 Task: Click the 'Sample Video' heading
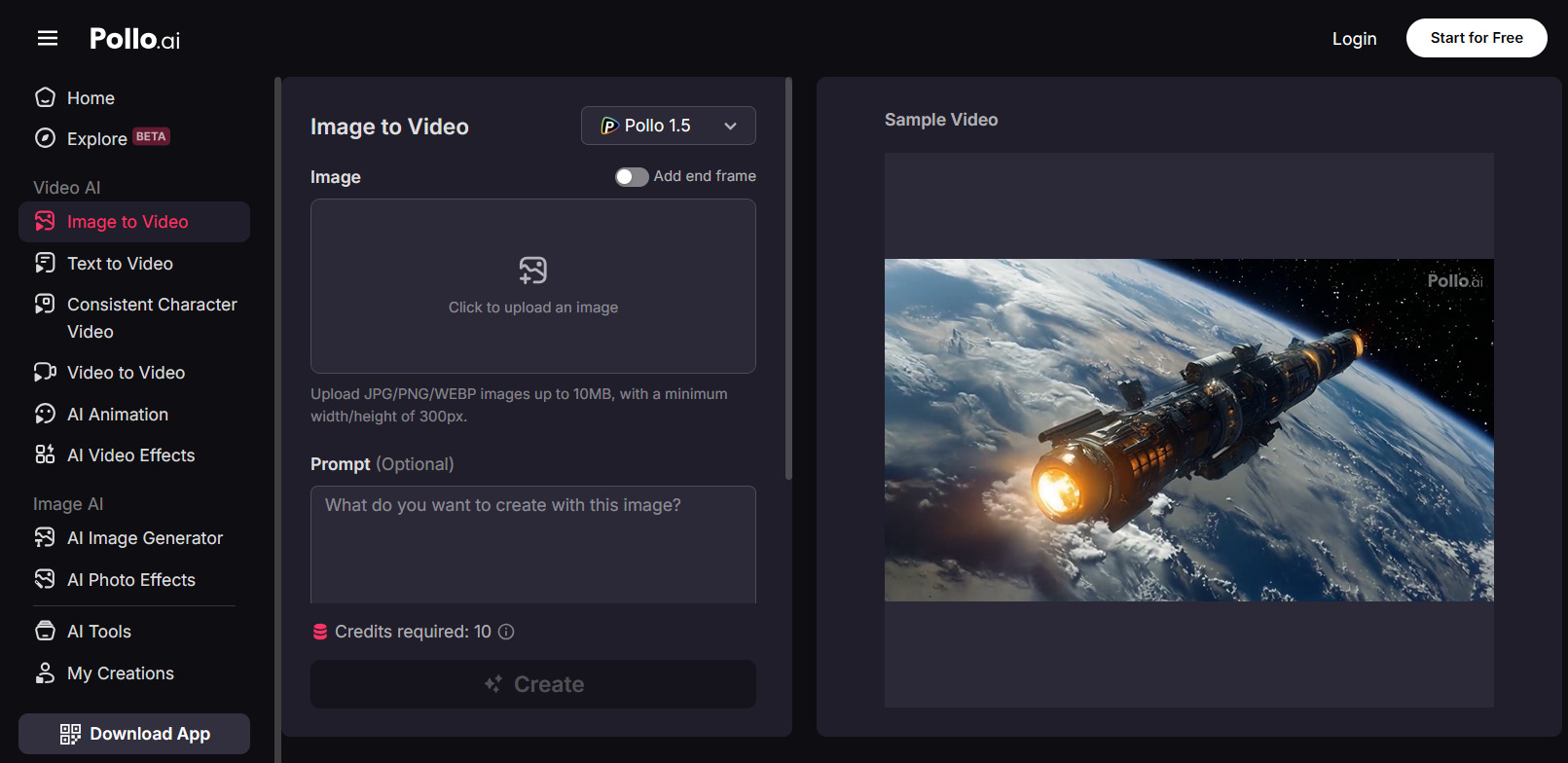(941, 120)
